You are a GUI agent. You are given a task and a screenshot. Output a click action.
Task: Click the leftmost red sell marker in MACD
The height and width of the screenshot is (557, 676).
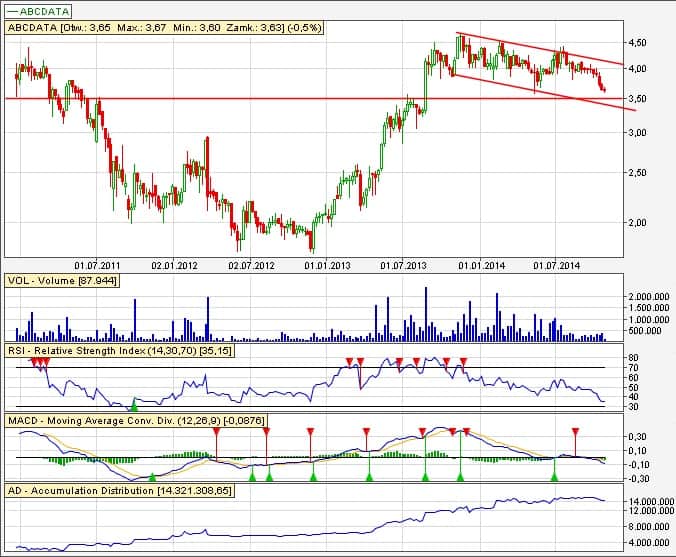coord(215,432)
